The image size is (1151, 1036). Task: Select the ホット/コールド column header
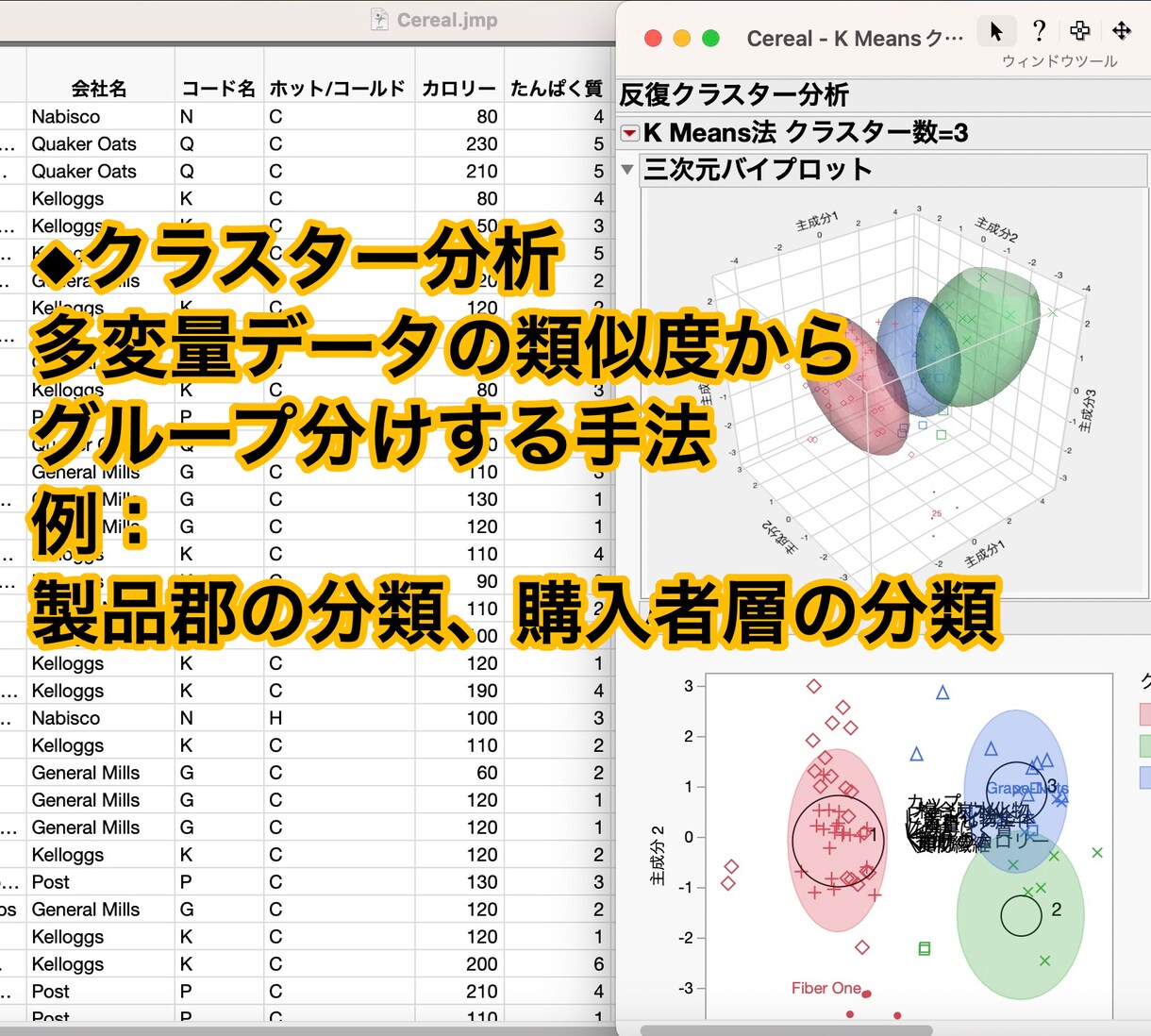339,89
